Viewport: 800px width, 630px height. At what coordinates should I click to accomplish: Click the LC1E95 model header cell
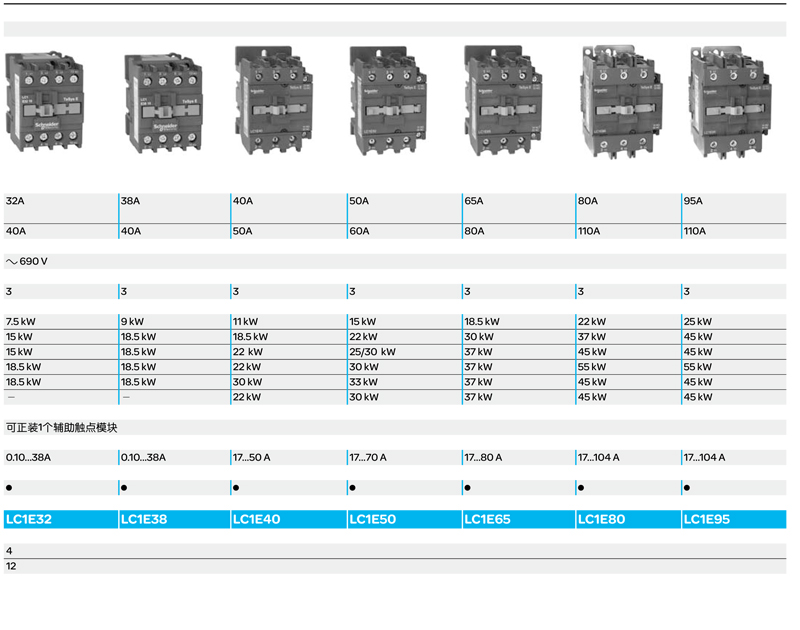point(734,519)
